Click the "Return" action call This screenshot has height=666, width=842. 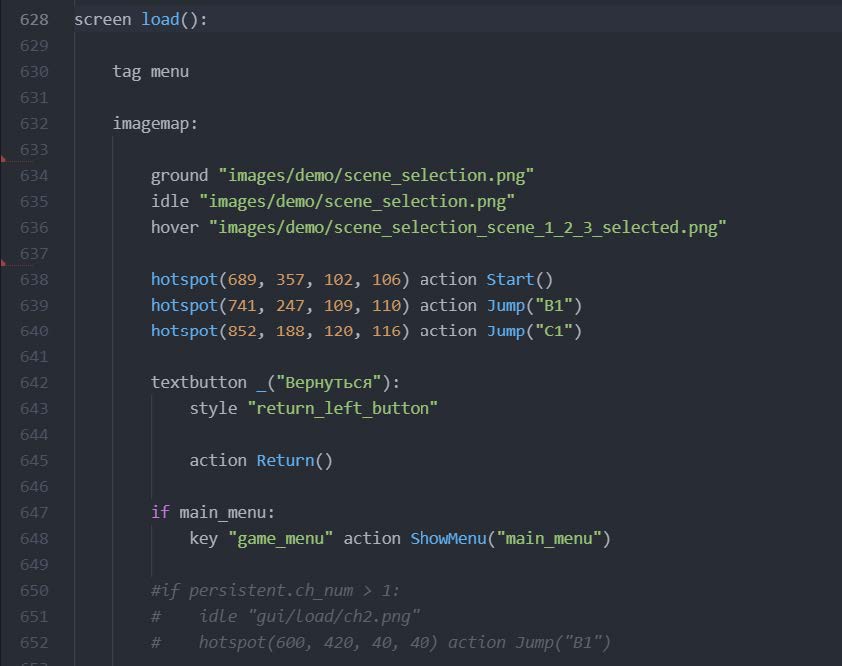click(294, 461)
